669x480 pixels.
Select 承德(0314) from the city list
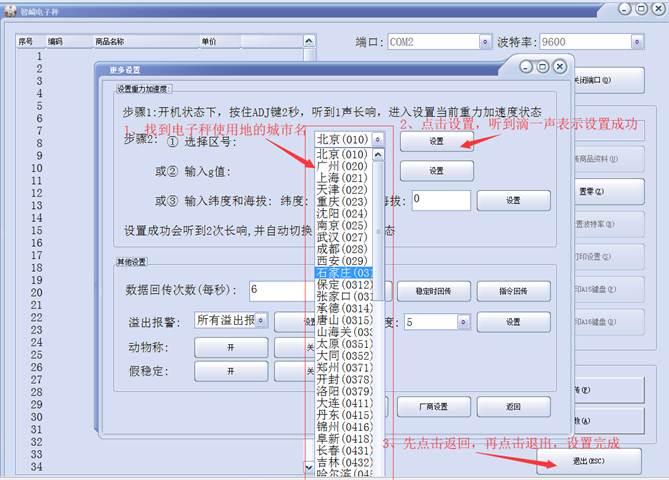pyautogui.click(x=343, y=308)
